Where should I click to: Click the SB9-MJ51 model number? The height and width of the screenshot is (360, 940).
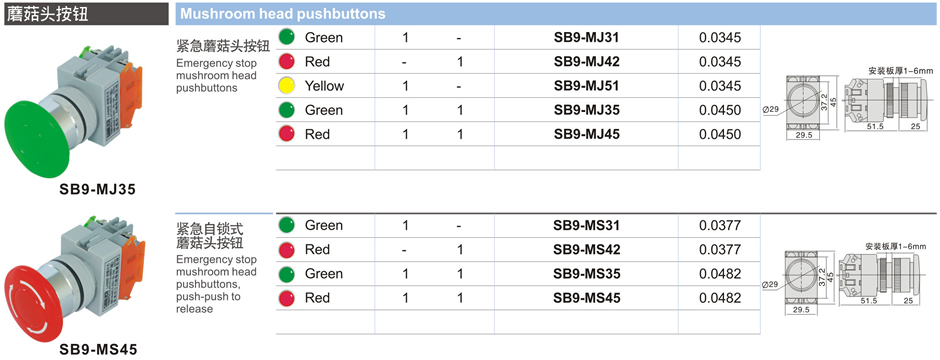click(586, 86)
